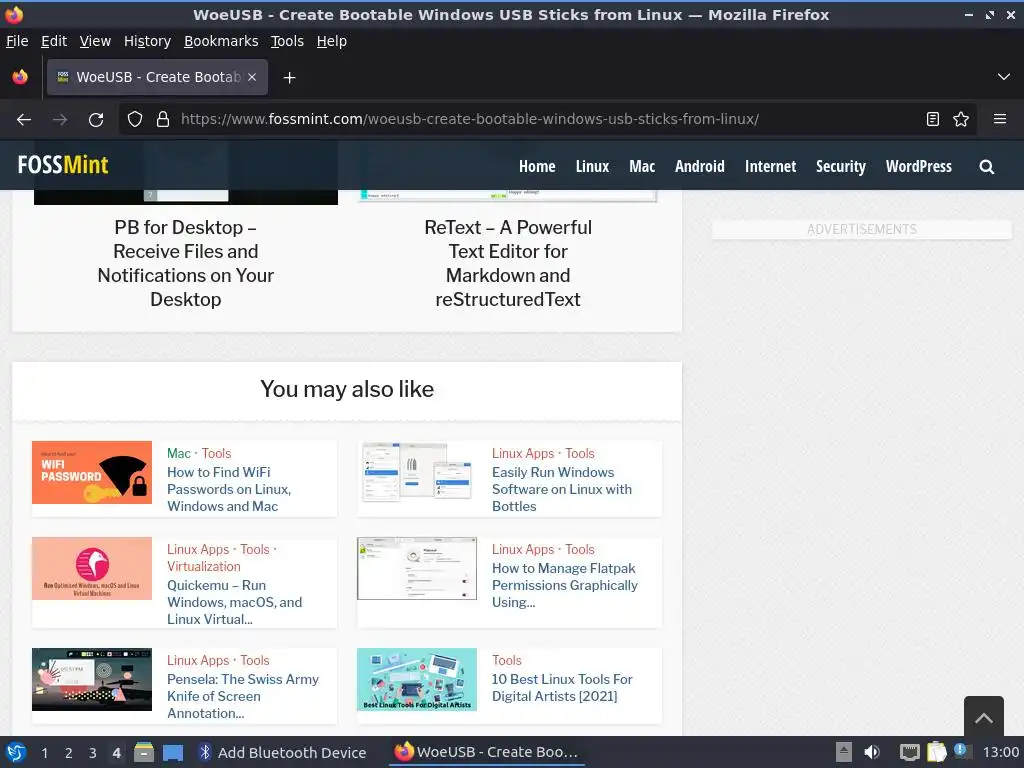Open the Quickemu article thumbnail
This screenshot has height=768, width=1024.
coord(91,568)
